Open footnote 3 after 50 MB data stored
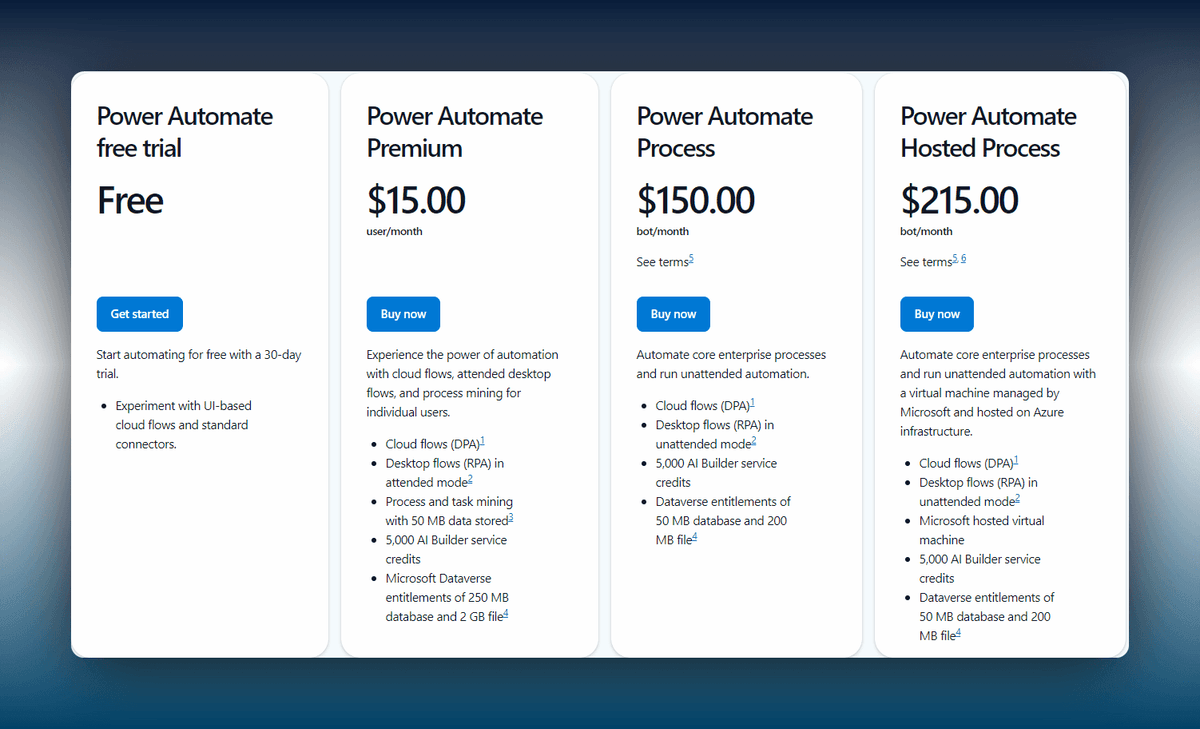1200x729 pixels. tap(511, 517)
